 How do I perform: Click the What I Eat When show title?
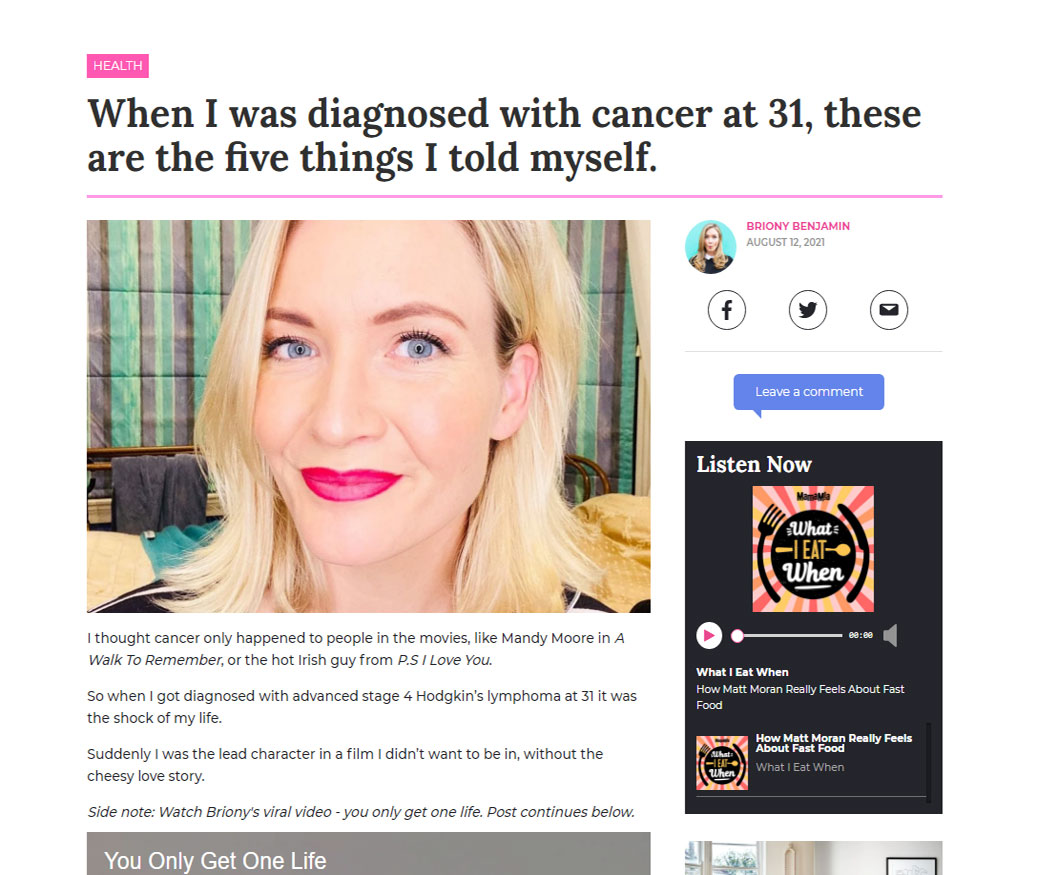pyautogui.click(x=742, y=672)
